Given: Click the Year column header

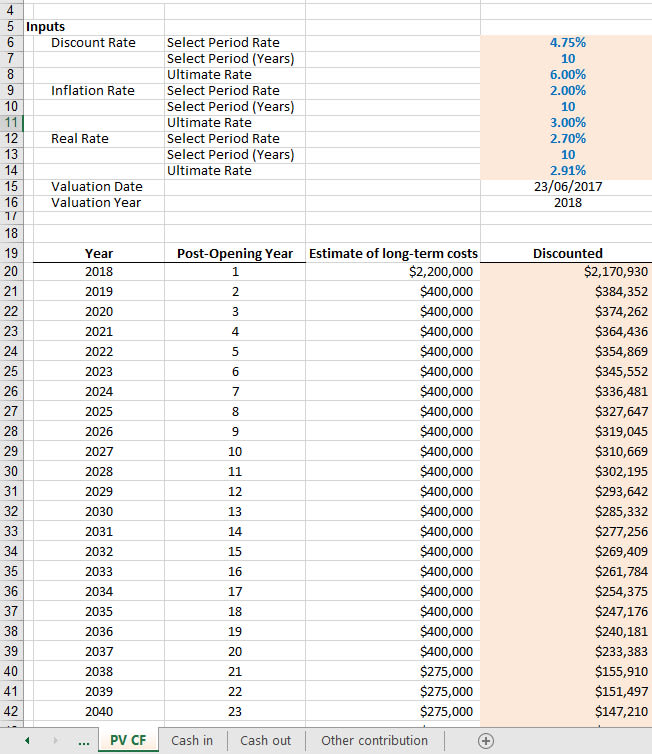Looking at the screenshot, I should pyautogui.click(x=99, y=253).
